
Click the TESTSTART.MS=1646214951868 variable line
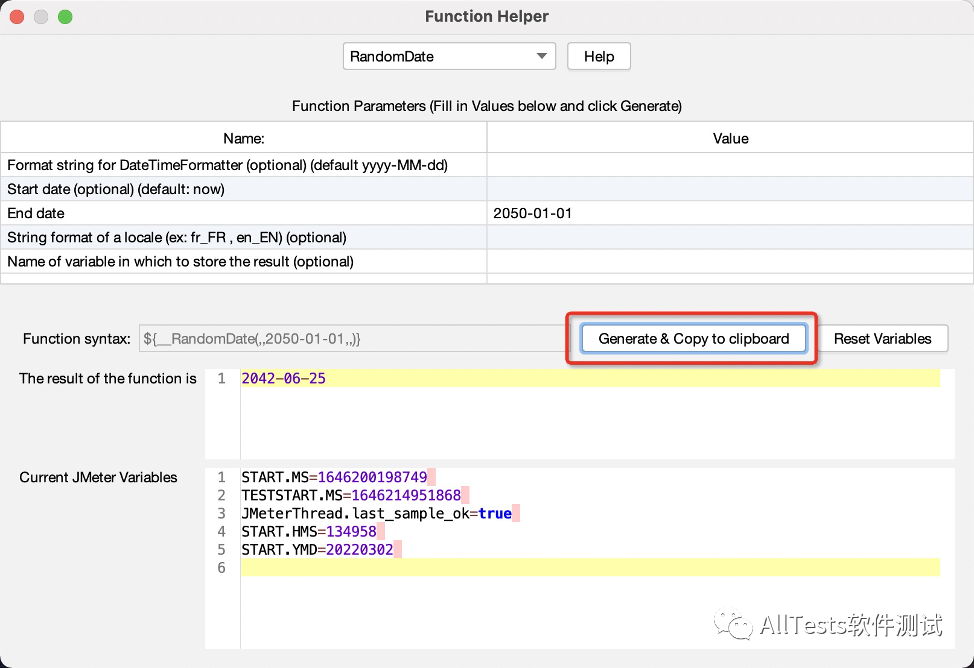coord(351,495)
